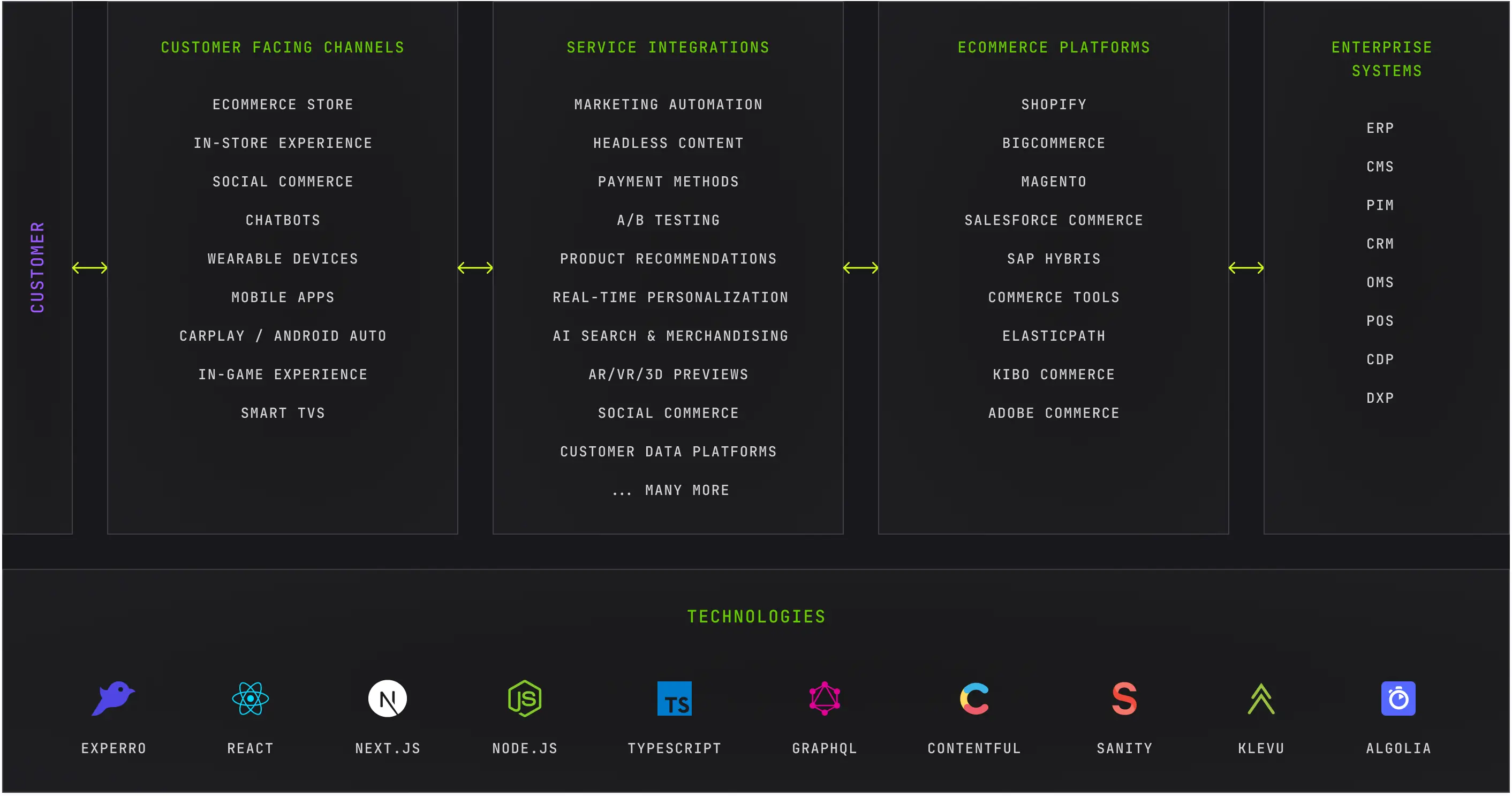Select the blue TypeScript TS icon

675,699
